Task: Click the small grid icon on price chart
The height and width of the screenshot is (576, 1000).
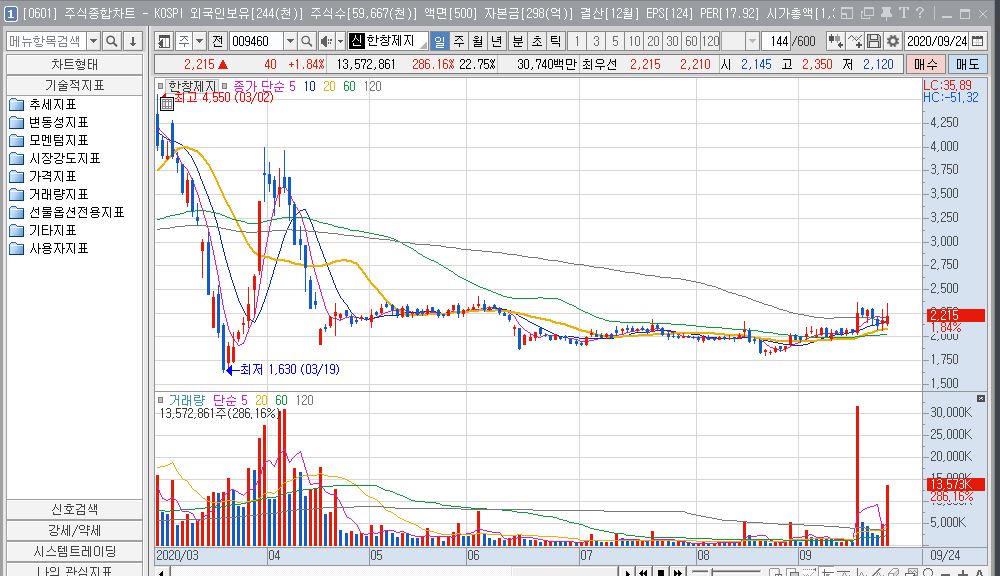Action: coord(166,103)
